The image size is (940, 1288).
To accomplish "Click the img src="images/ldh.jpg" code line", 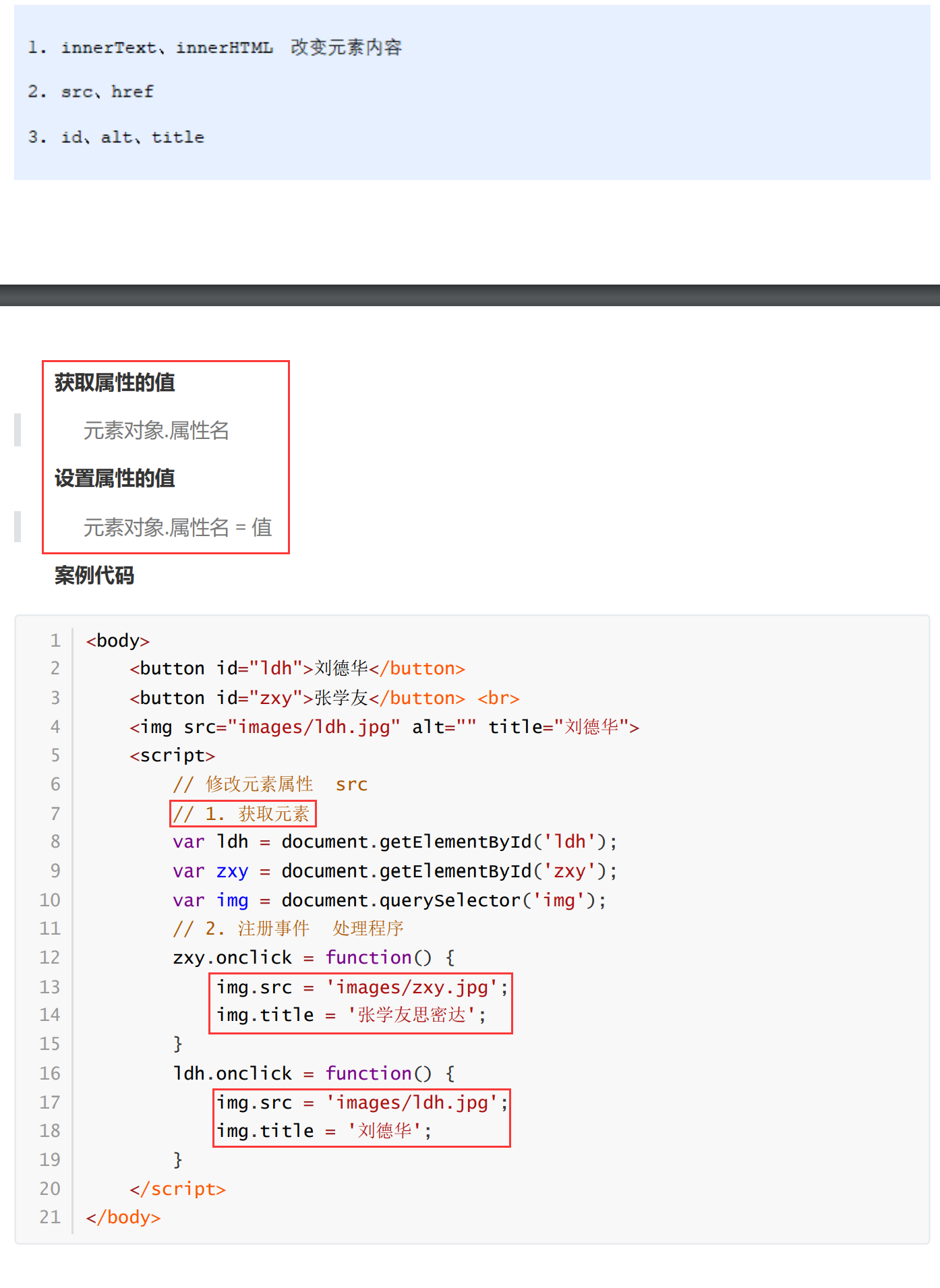I will coord(384,727).
